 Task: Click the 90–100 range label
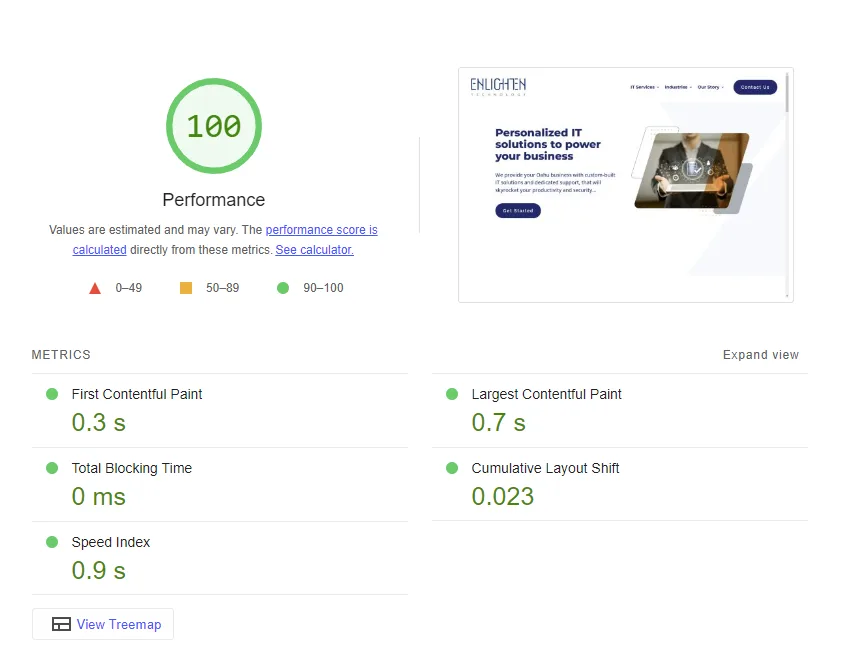pos(323,288)
